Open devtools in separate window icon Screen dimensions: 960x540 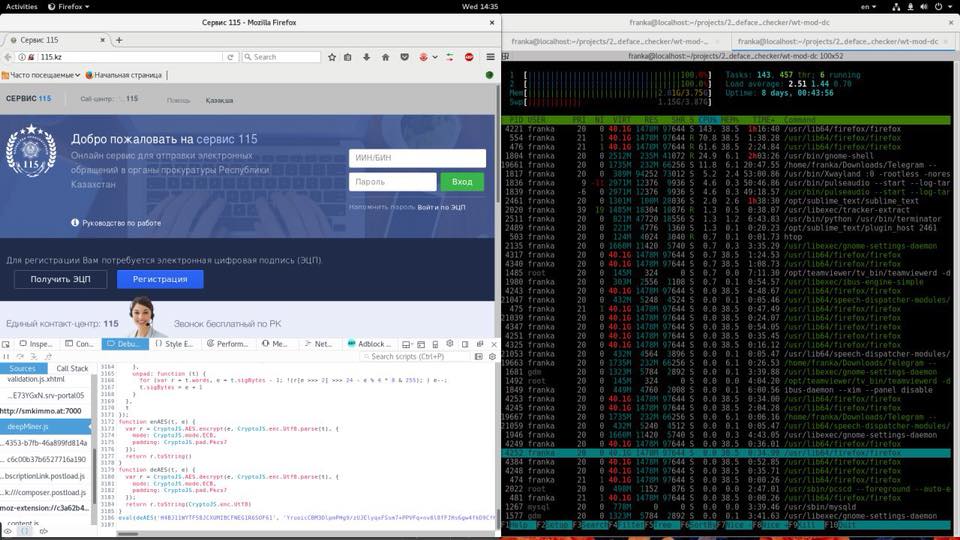[479, 344]
